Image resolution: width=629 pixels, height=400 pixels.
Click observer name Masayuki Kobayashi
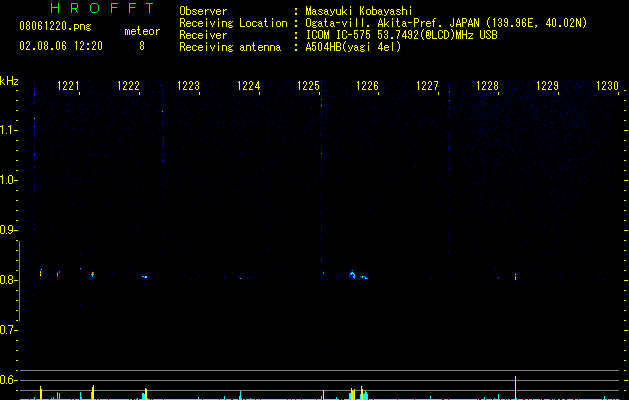pyautogui.click(x=359, y=12)
